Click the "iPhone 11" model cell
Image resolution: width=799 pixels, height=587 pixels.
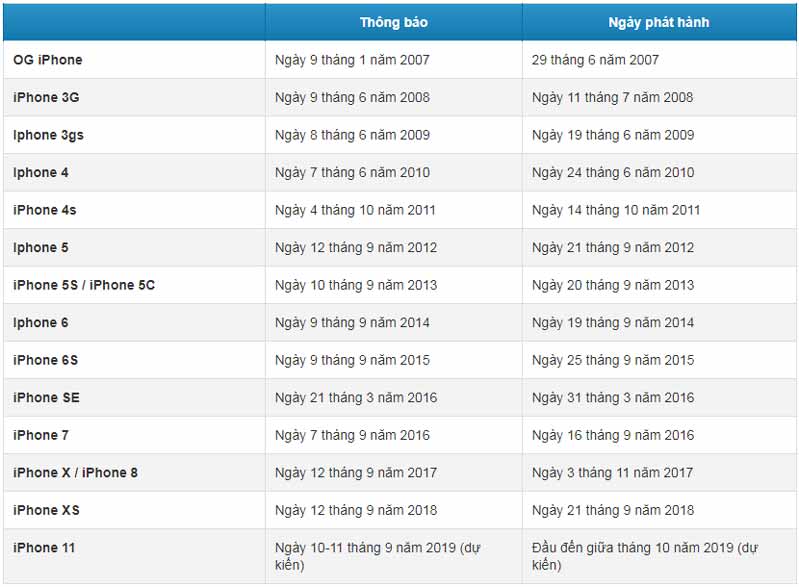(x=44, y=547)
